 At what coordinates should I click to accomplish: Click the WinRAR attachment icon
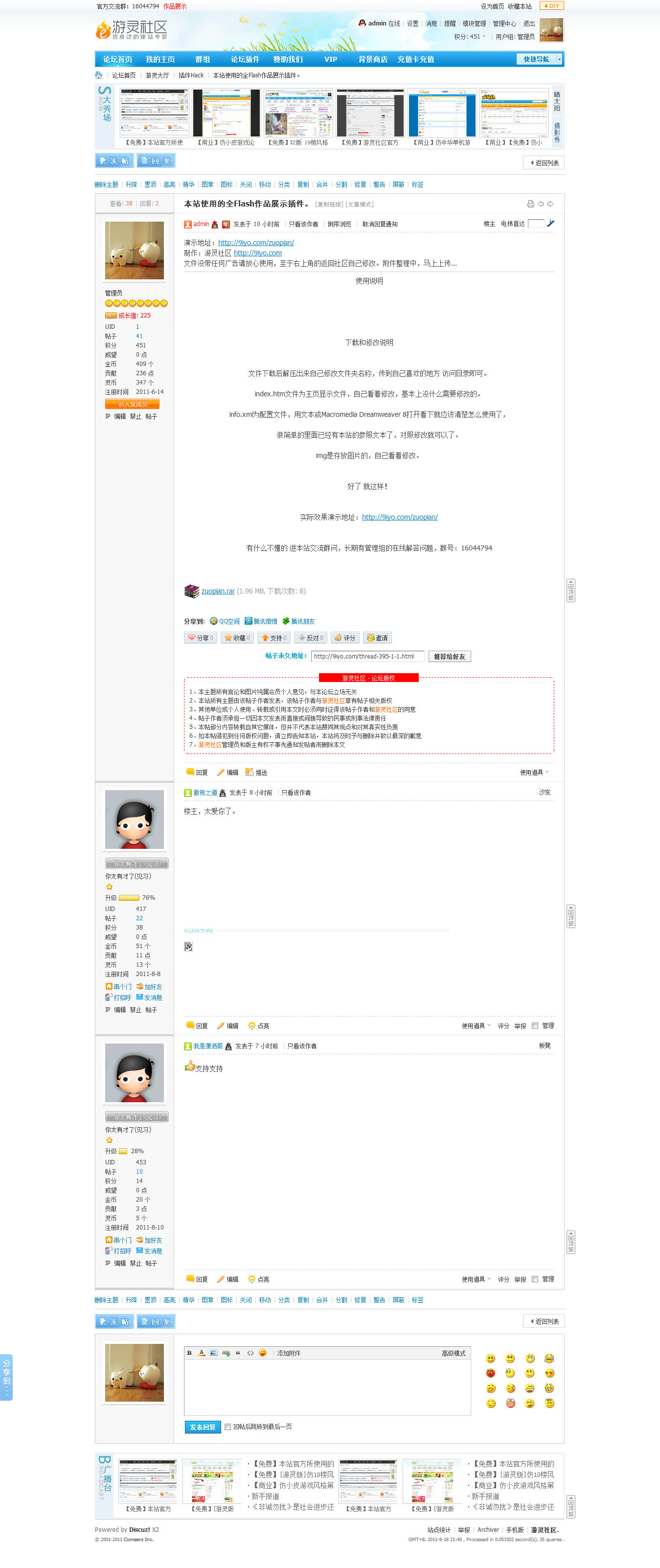192,591
